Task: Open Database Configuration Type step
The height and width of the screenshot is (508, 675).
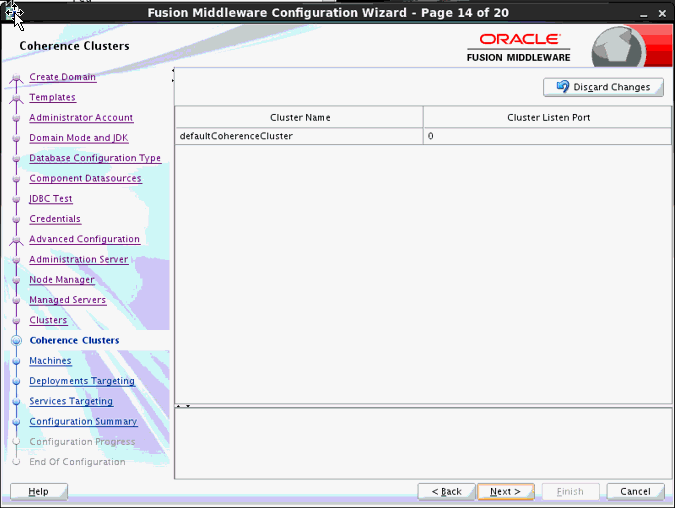Action: [95, 158]
